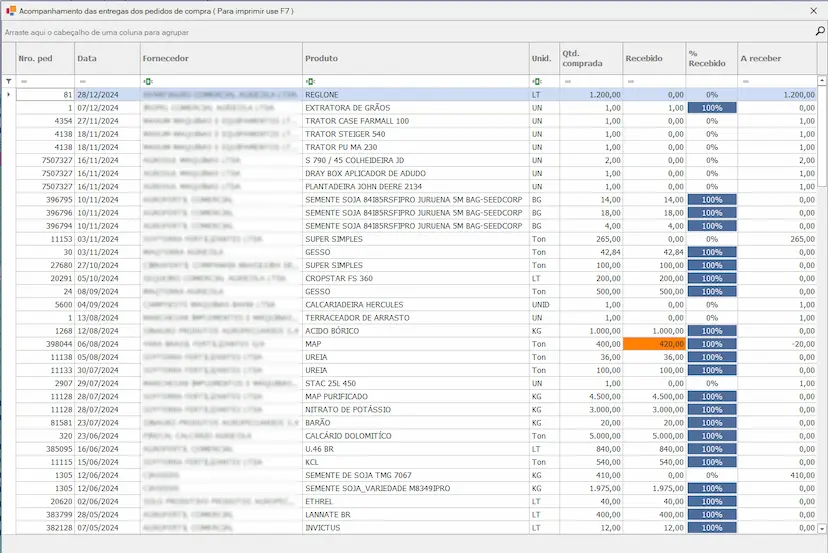Click equals filter operator under Nro. ped

point(24,81)
